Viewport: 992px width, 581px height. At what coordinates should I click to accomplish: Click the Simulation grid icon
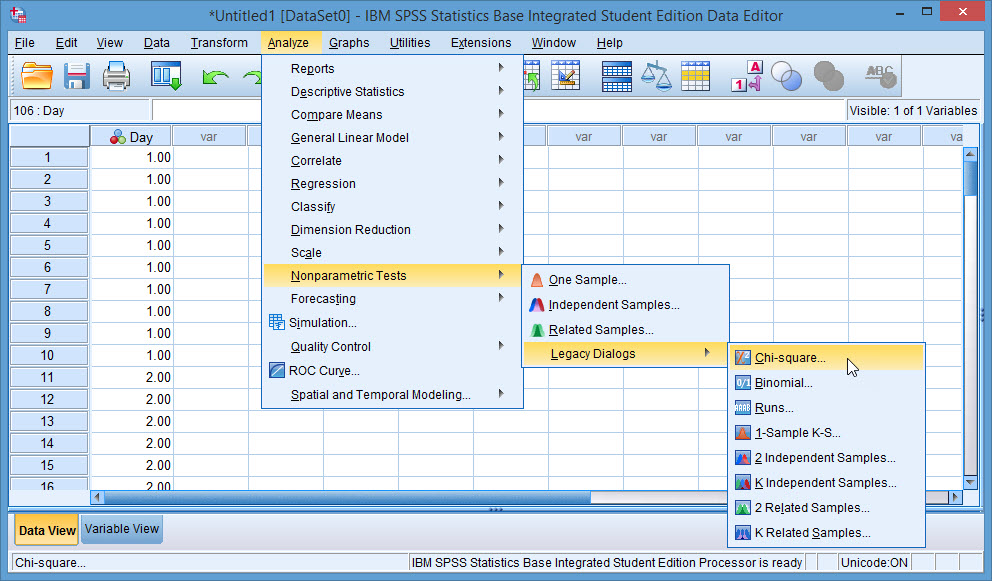coord(276,322)
